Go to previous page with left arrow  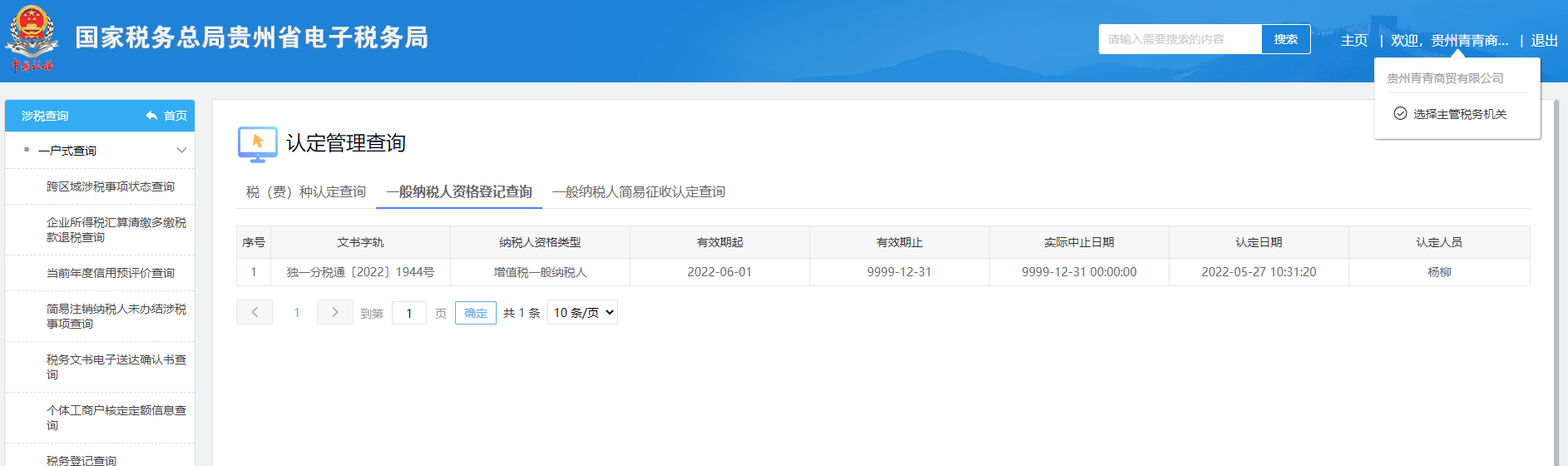[x=255, y=312]
